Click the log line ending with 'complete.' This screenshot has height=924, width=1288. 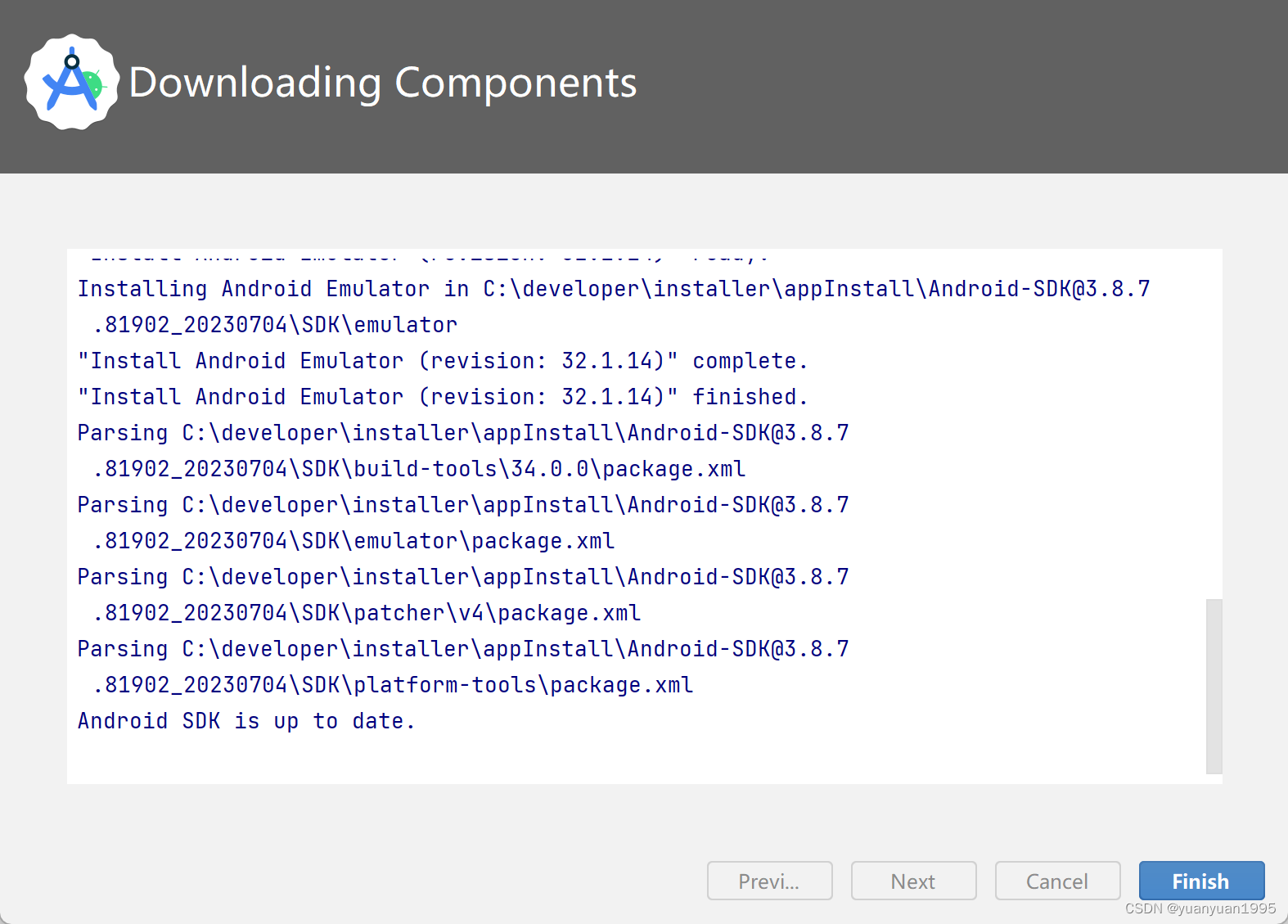(x=443, y=361)
